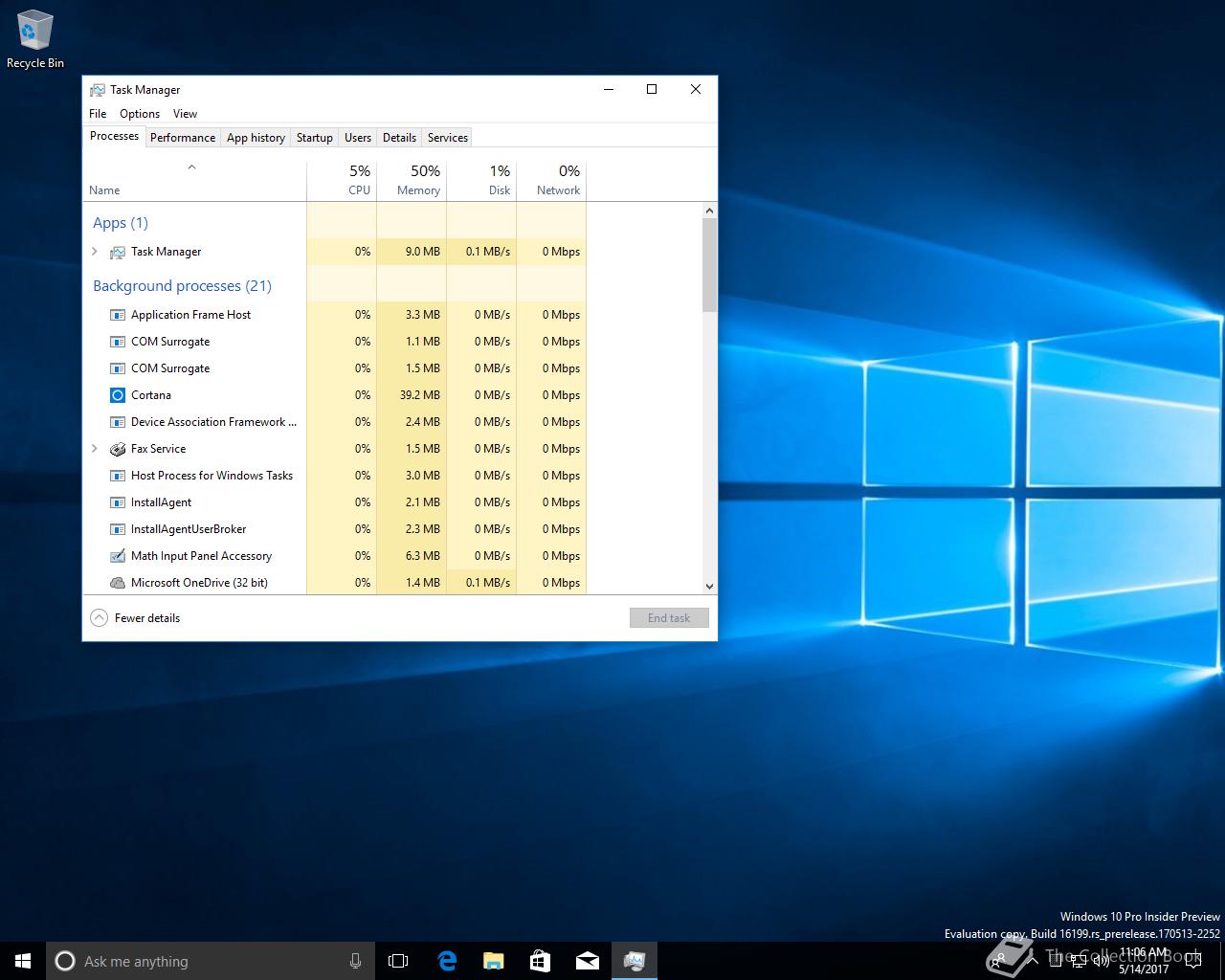This screenshot has width=1225, height=980.
Task: Select the Microsoft OneDrive cloud icon
Action: click(118, 583)
